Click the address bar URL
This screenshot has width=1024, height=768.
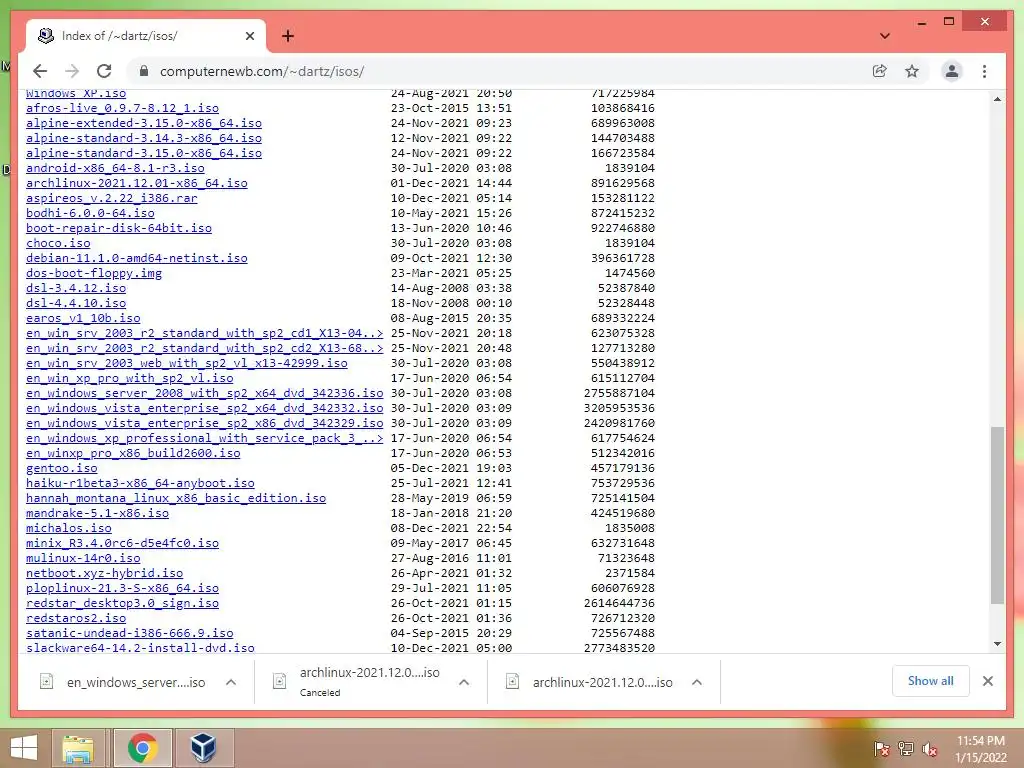pyautogui.click(x=262, y=71)
